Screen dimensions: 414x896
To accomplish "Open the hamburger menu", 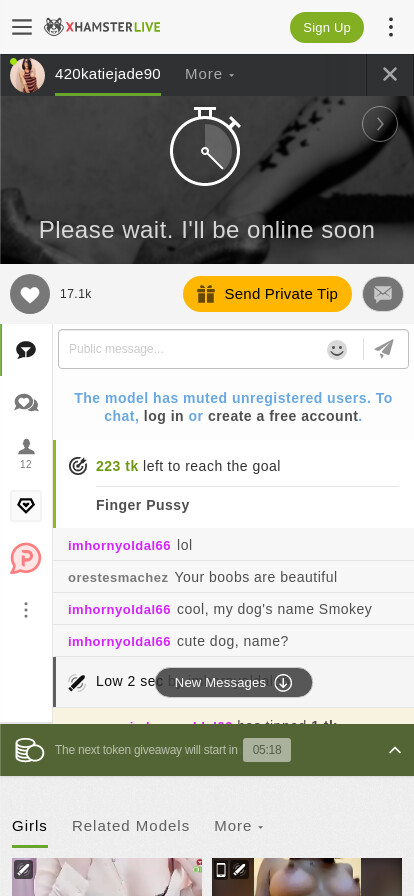I will [22, 27].
